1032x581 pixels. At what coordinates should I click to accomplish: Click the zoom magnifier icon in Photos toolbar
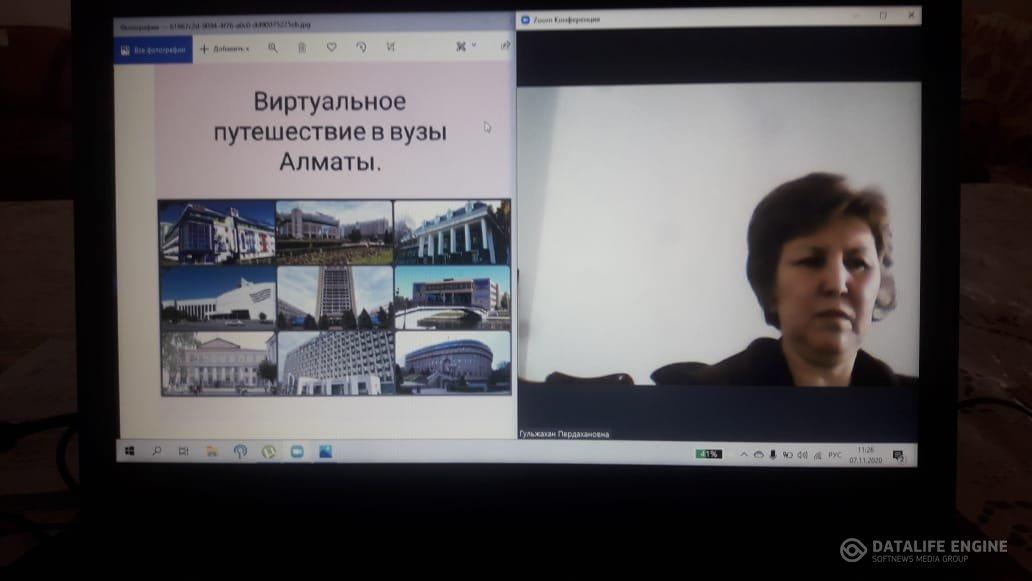click(272, 47)
